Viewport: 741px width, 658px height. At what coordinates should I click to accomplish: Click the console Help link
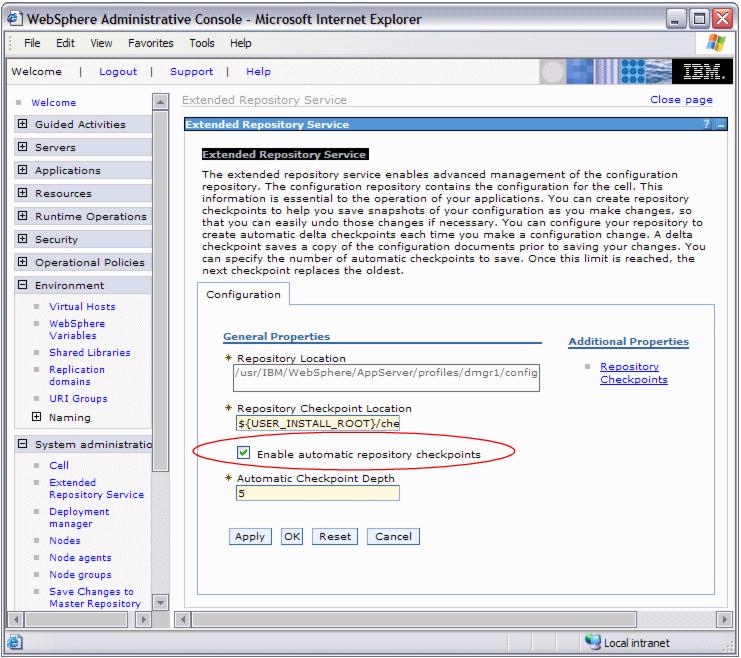pos(258,71)
